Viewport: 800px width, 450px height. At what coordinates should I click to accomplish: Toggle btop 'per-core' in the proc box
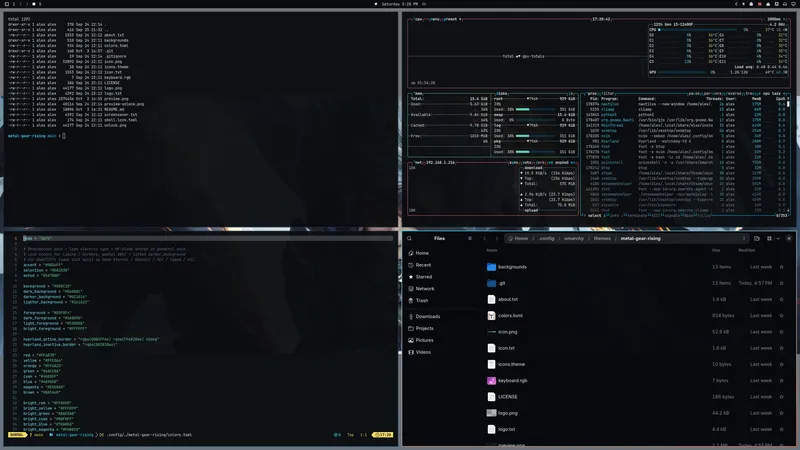(x=711, y=93)
